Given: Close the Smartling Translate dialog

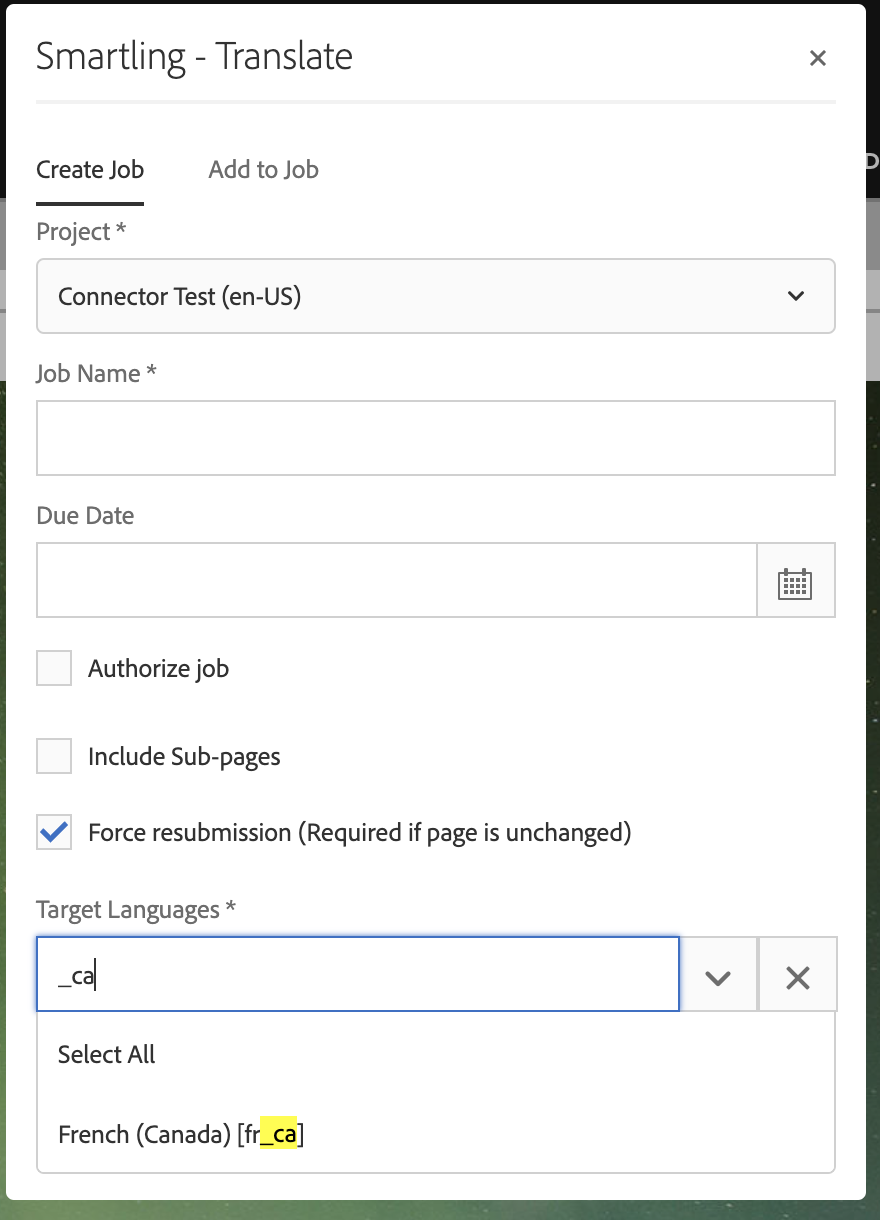Looking at the screenshot, I should click(817, 58).
